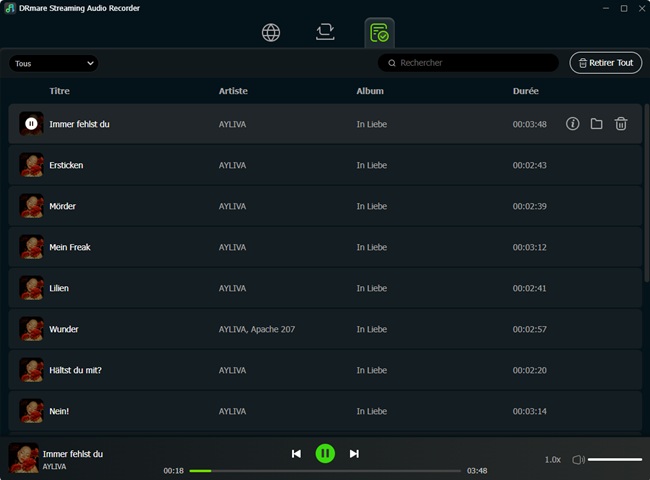
Task: Click the Wunder album thumbnail
Action: point(31,329)
